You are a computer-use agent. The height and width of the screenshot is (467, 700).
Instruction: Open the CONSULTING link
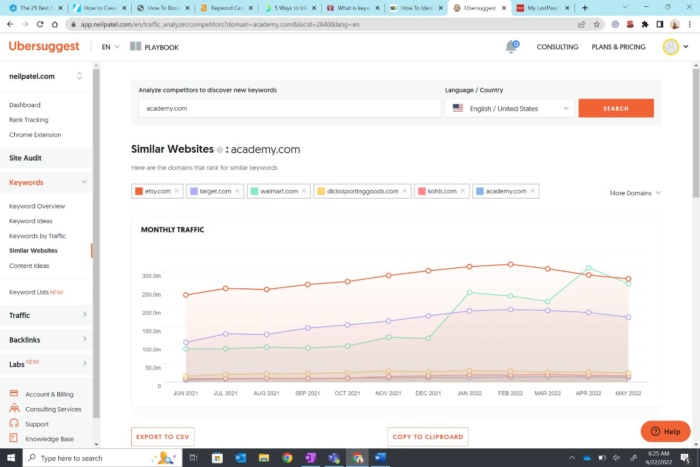(x=557, y=47)
